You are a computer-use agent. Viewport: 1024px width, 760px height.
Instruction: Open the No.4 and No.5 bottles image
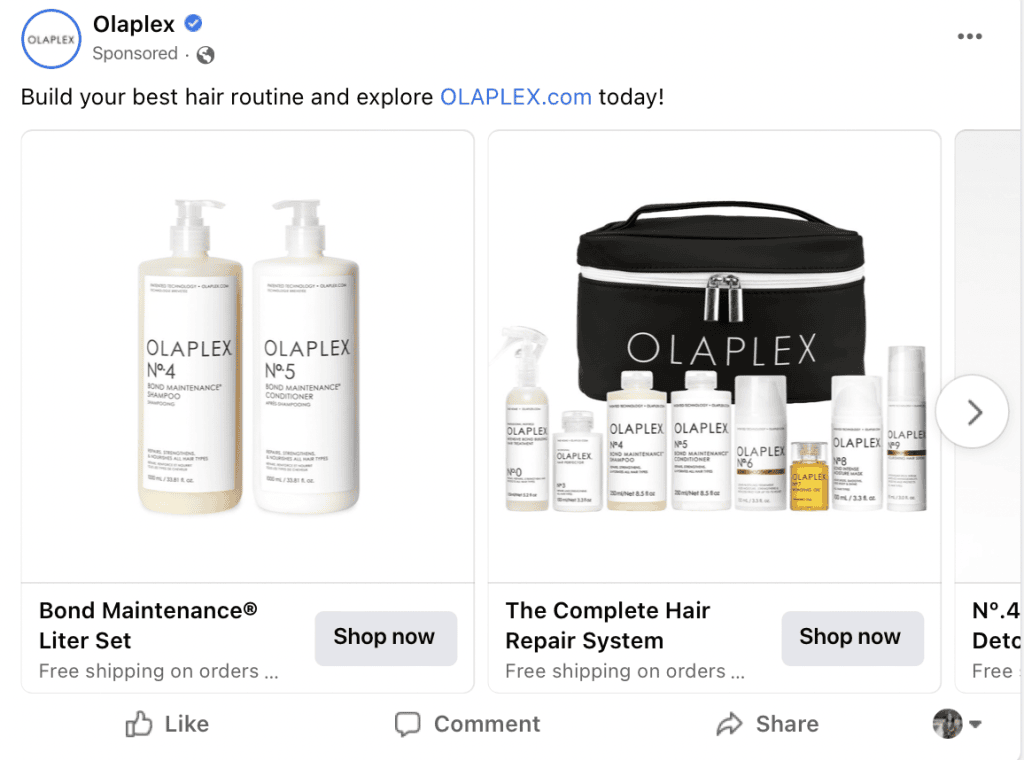(248, 356)
